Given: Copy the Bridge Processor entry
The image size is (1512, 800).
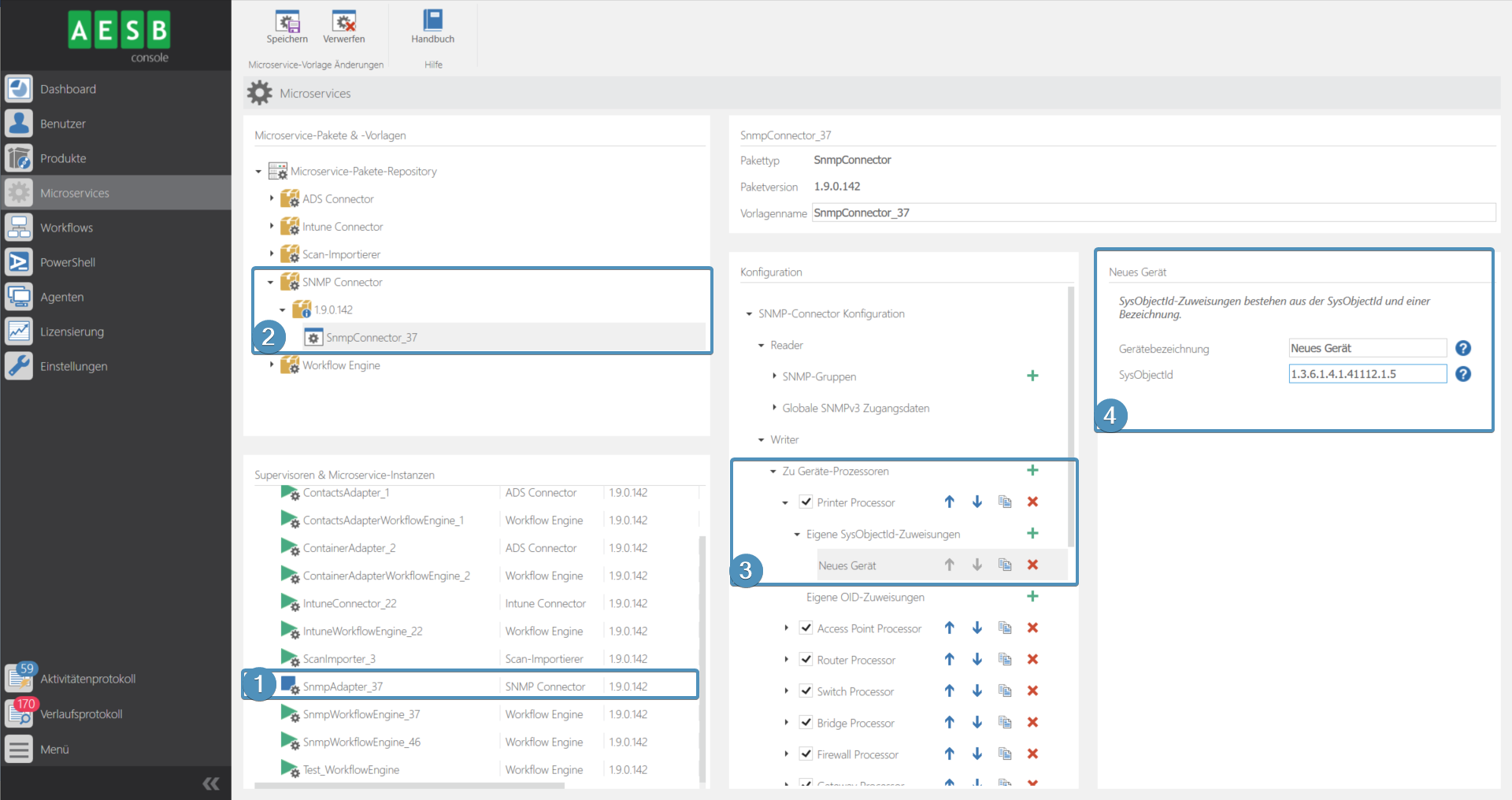Looking at the screenshot, I should click(1005, 722).
